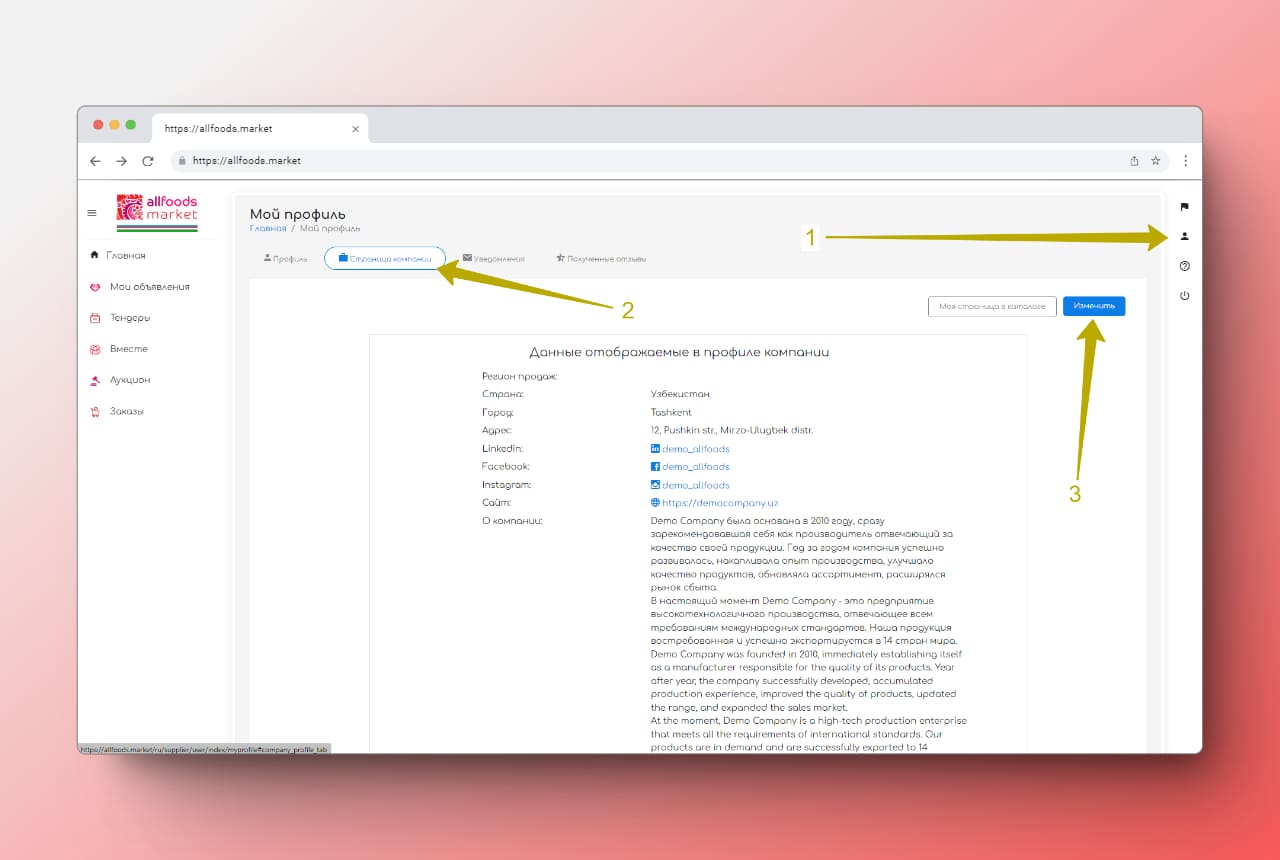Reload the page with the refresh icon

[x=148, y=161]
